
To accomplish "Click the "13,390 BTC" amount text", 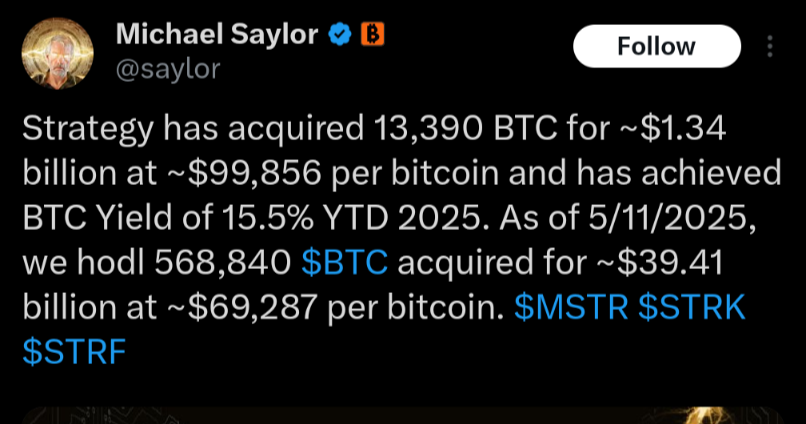I will [466, 128].
